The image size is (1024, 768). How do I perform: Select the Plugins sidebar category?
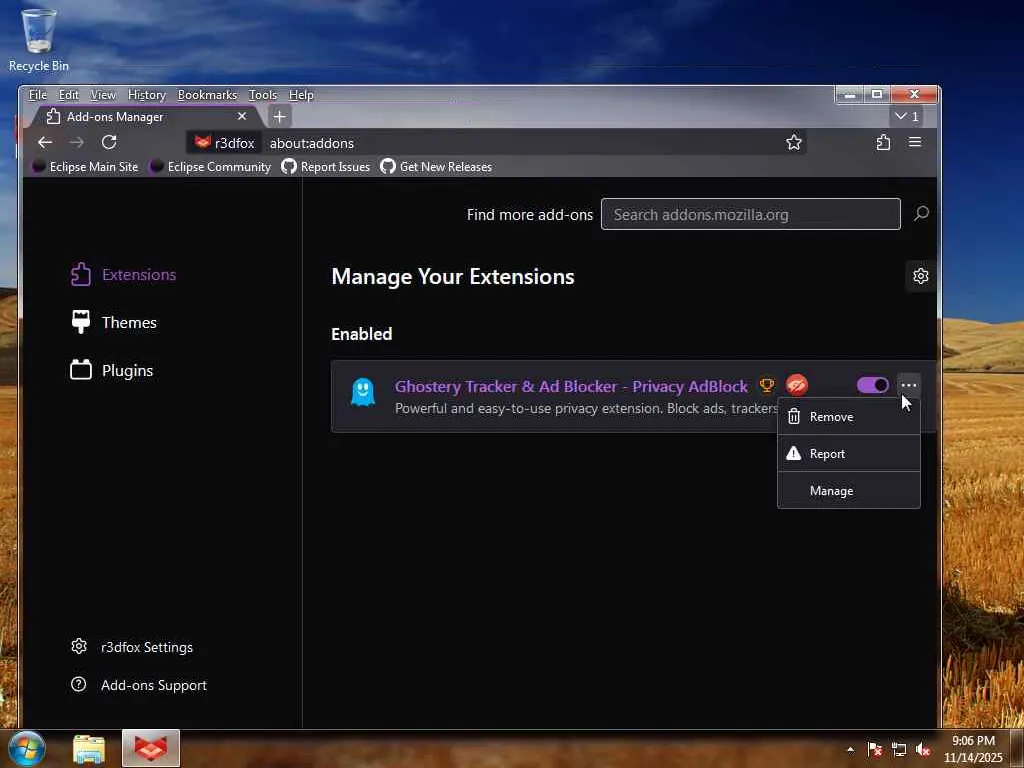click(x=112, y=370)
